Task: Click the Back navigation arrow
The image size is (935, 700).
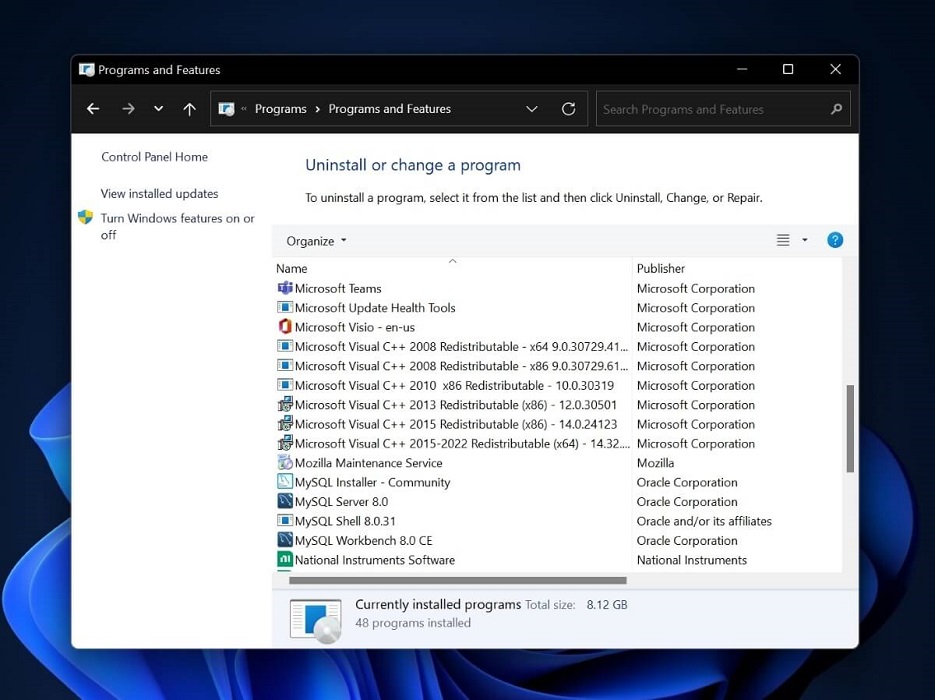Action: point(93,109)
